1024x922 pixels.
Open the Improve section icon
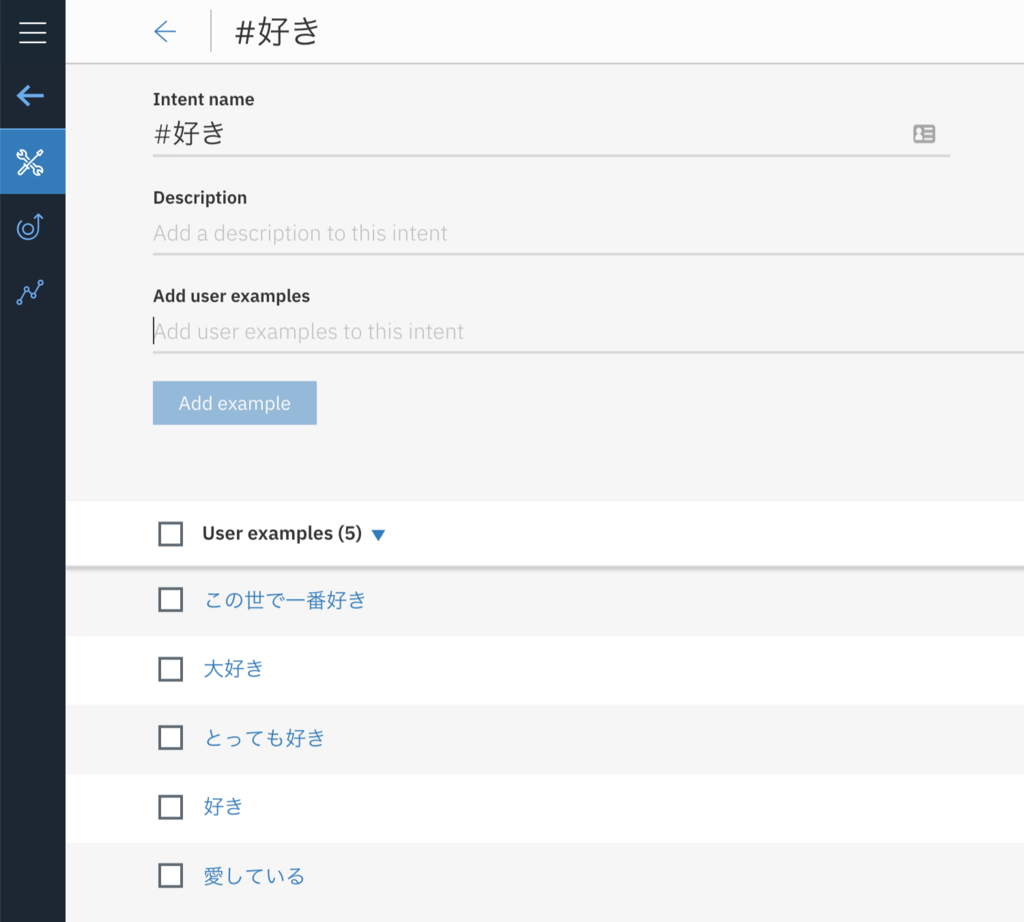pos(31,227)
